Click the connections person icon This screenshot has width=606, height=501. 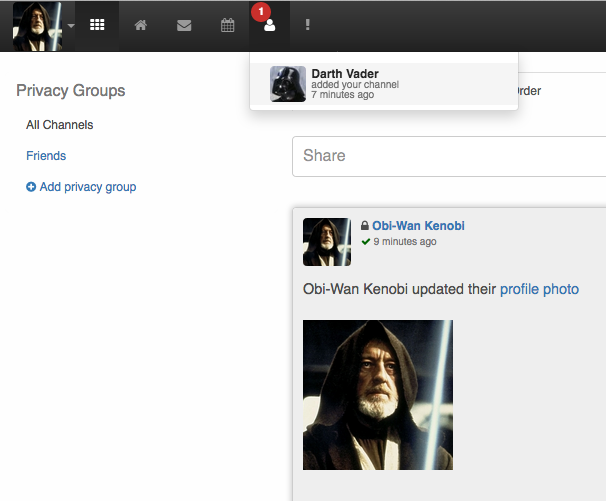pos(269,26)
